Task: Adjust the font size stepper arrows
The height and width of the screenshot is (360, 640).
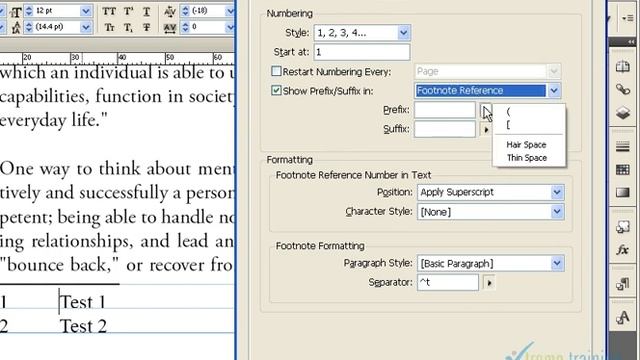Action: (x=29, y=11)
